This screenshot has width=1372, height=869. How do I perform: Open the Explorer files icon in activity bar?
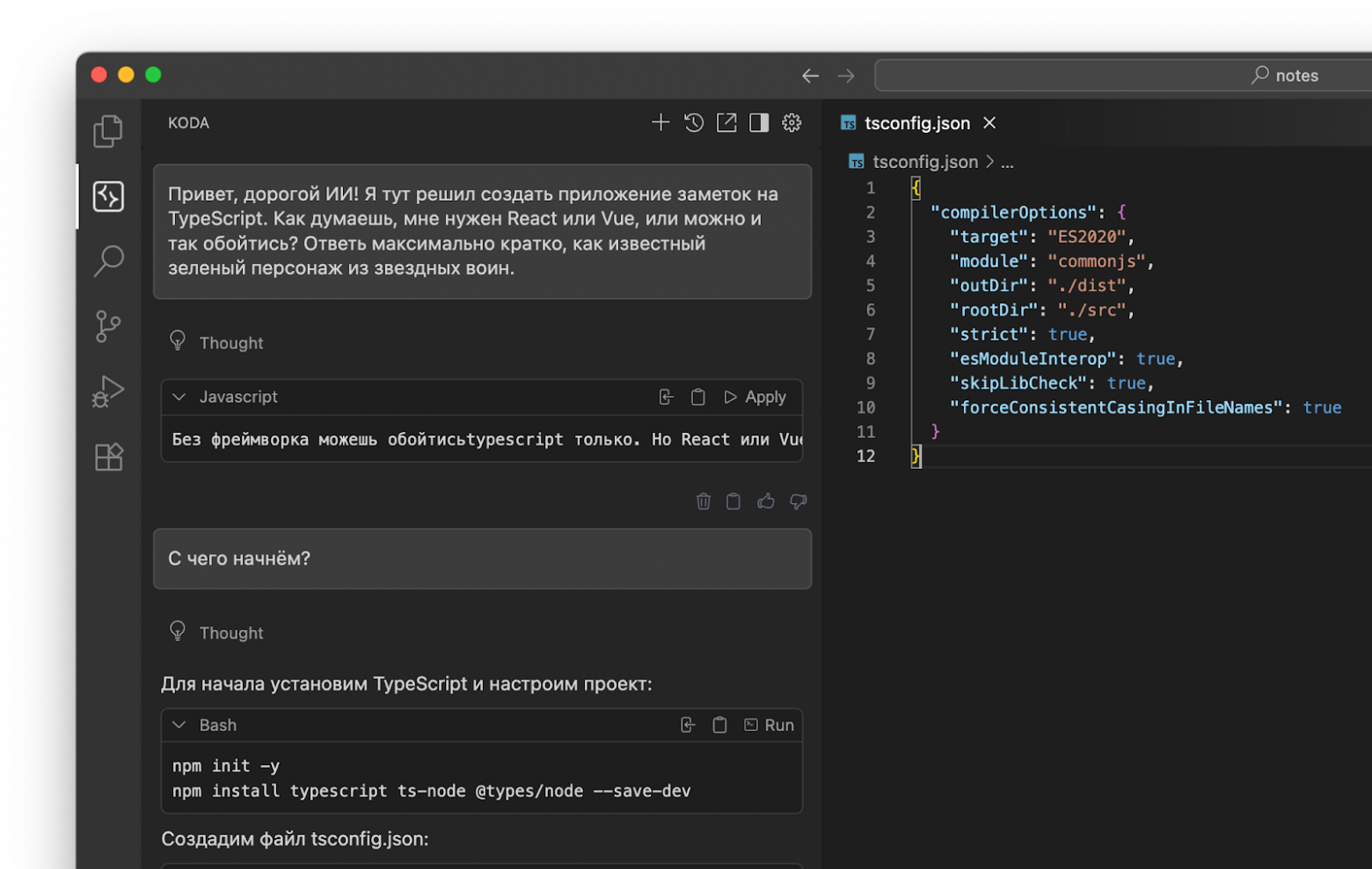(108, 131)
